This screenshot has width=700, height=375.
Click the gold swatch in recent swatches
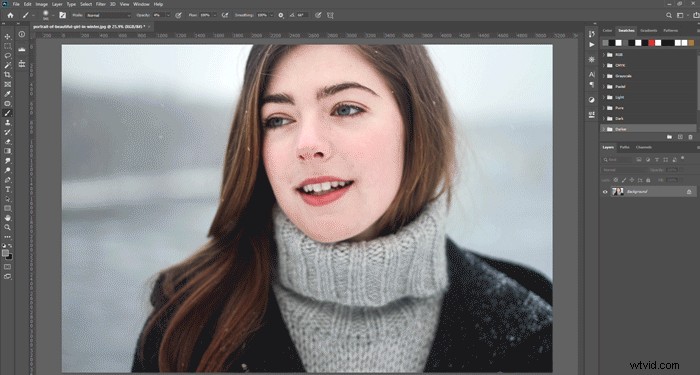tap(691, 43)
